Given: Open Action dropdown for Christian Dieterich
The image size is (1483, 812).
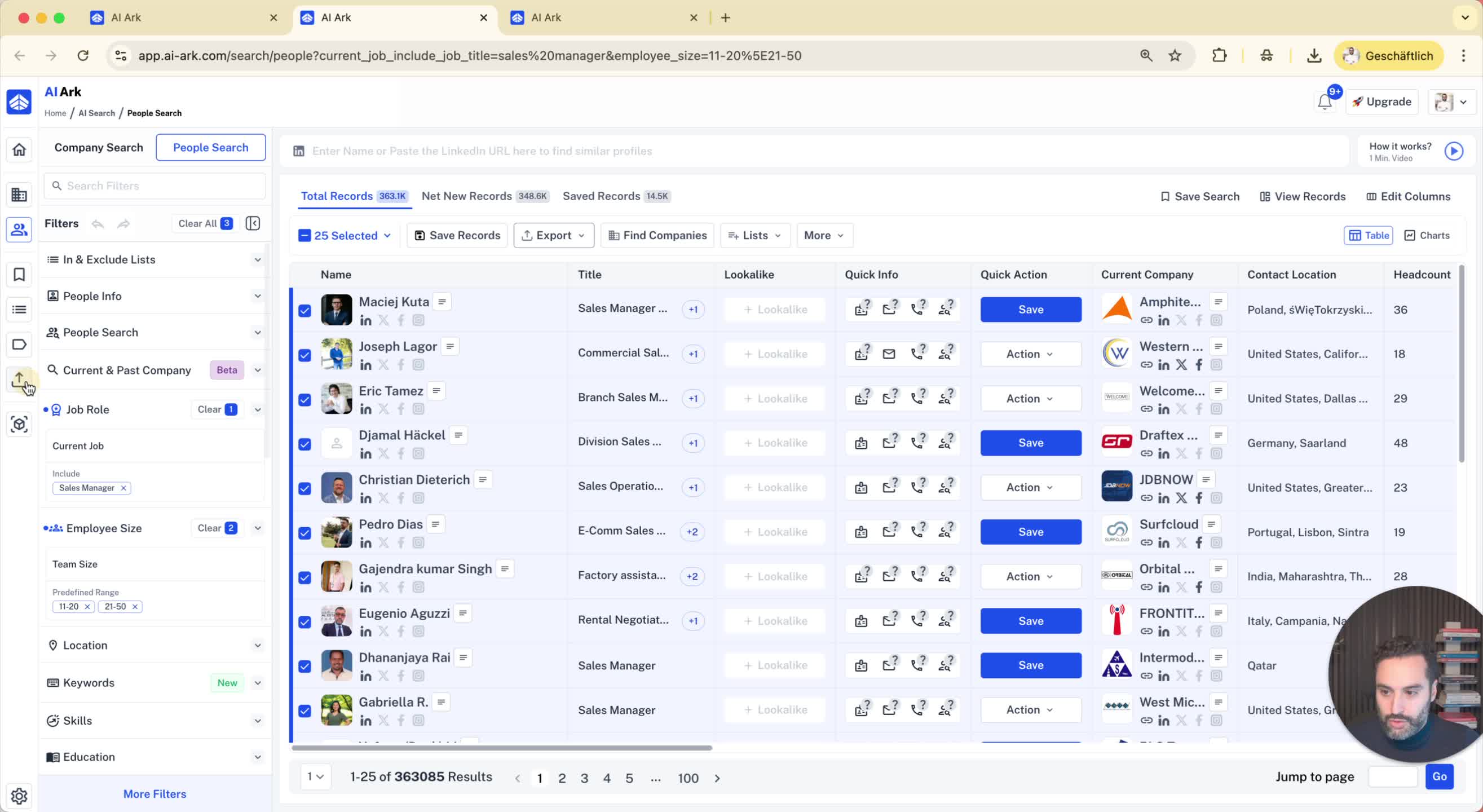Looking at the screenshot, I should pyautogui.click(x=1030, y=487).
